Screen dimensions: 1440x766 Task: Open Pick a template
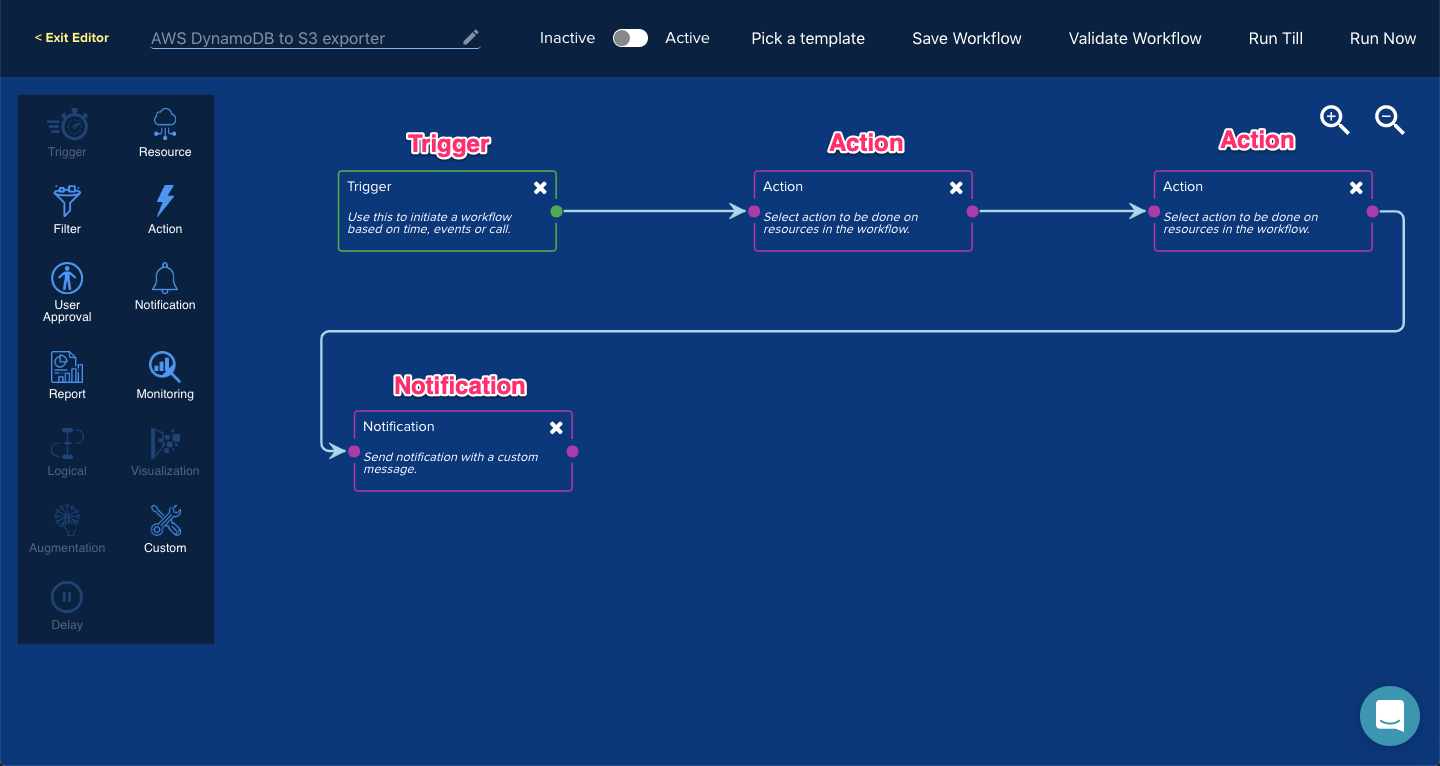tap(808, 38)
